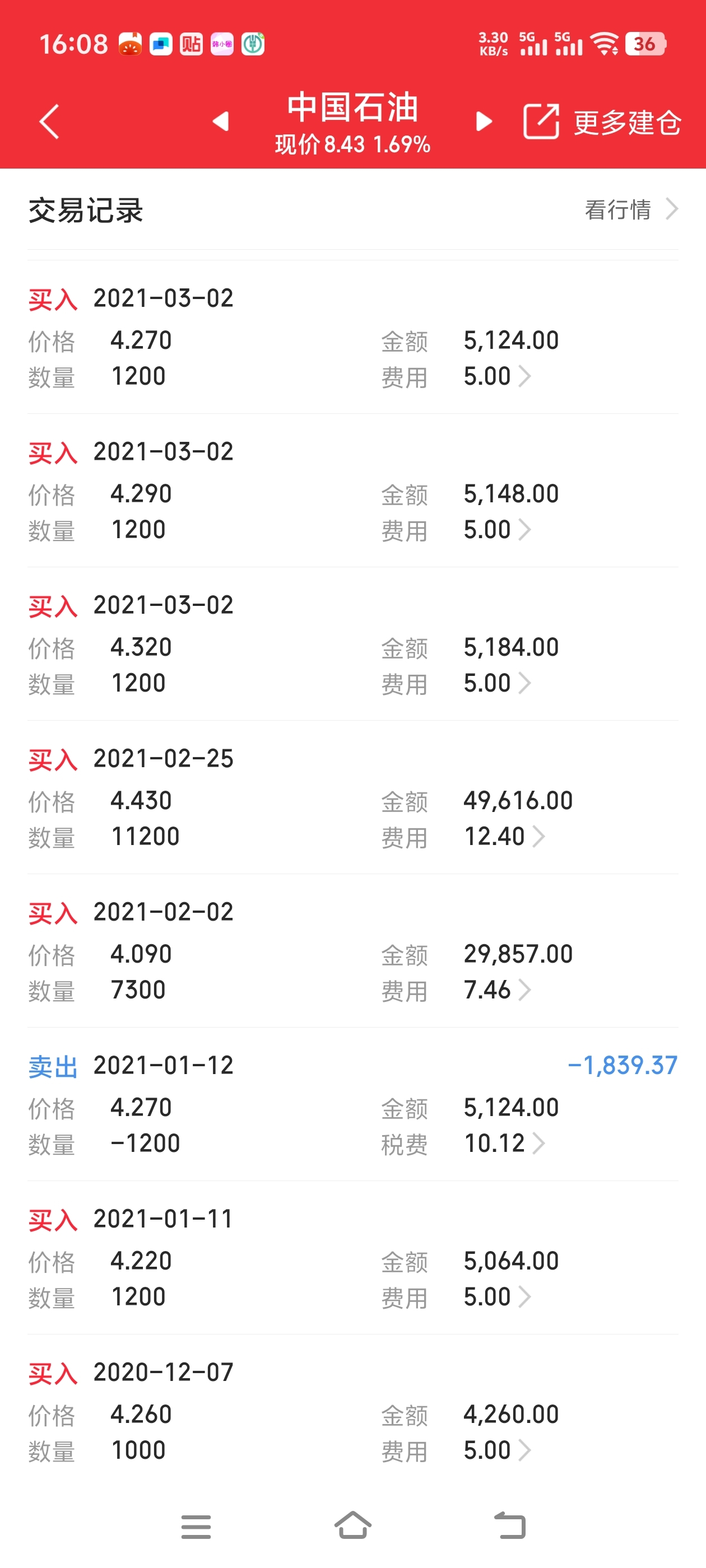
Task: Tap the Android back navigation icon
Action: point(509,1525)
